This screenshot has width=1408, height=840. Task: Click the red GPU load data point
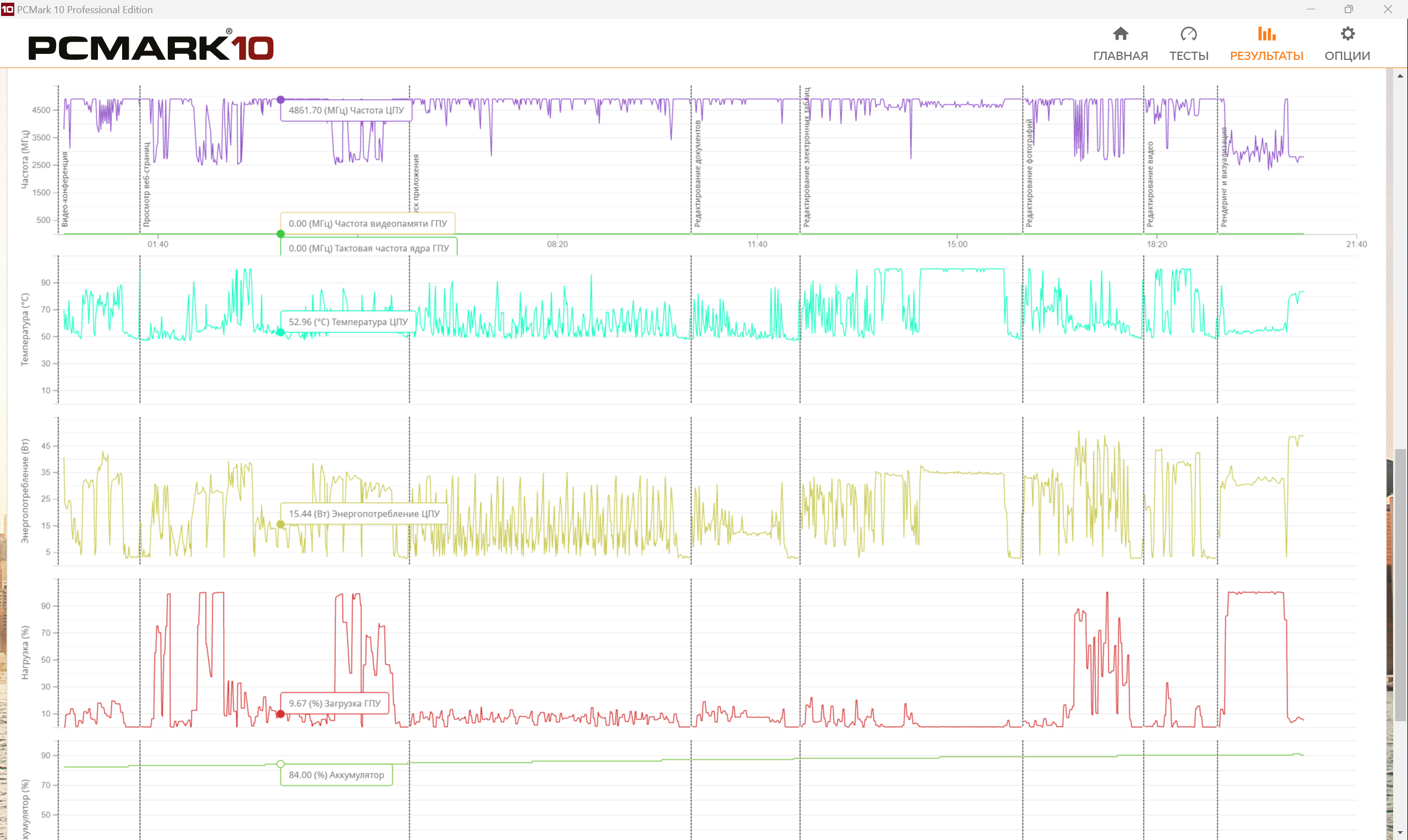pos(280,714)
